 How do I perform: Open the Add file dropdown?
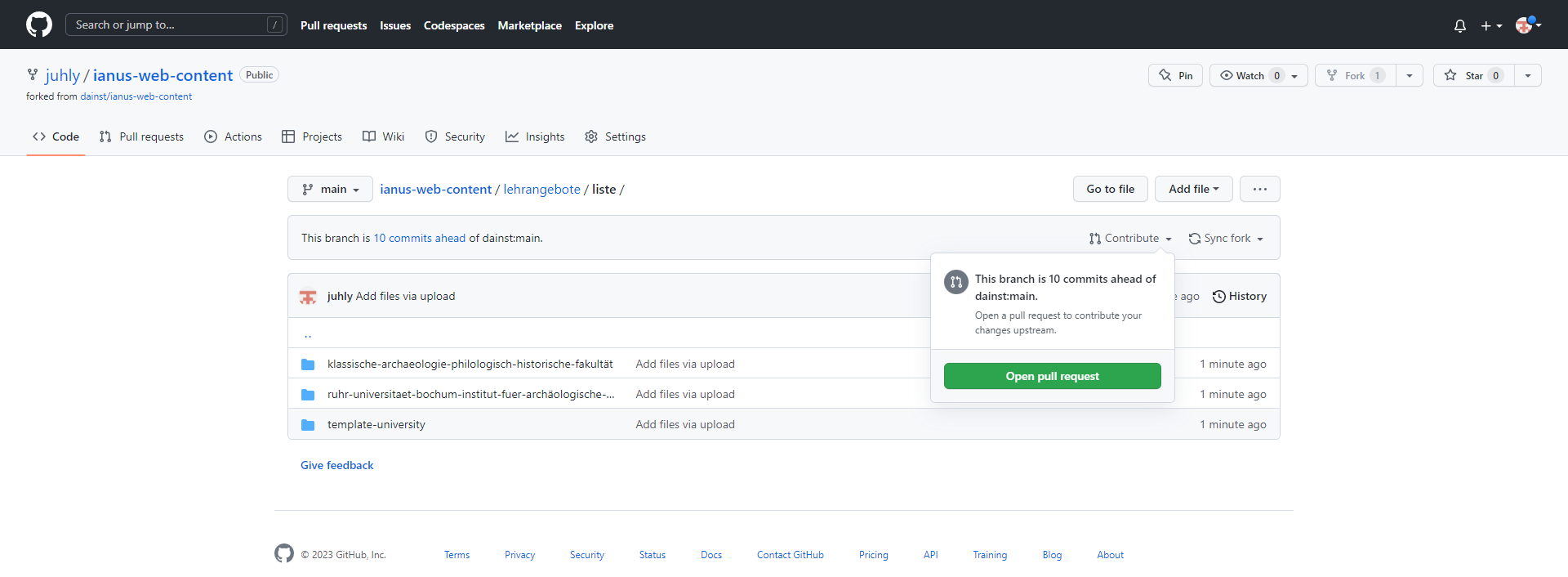pyautogui.click(x=1193, y=189)
